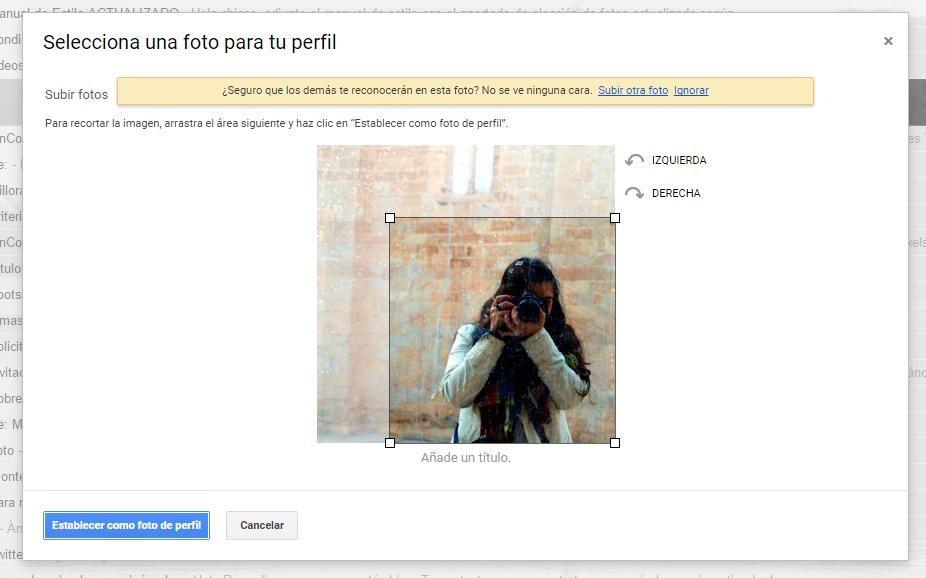This screenshot has height=578, width=926.
Task: Click the DERECHA rotate label
Action: click(676, 193)
